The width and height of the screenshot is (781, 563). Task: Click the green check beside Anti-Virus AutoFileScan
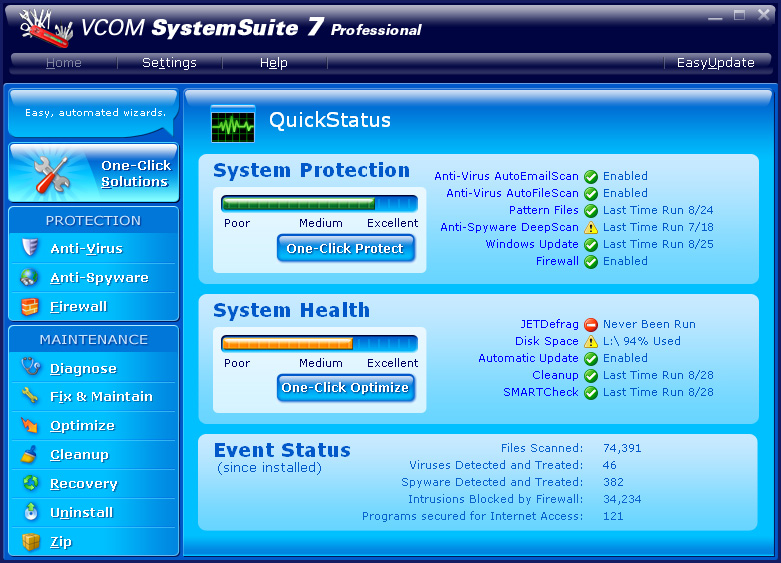pyautogui.click(x=591, y=193)
